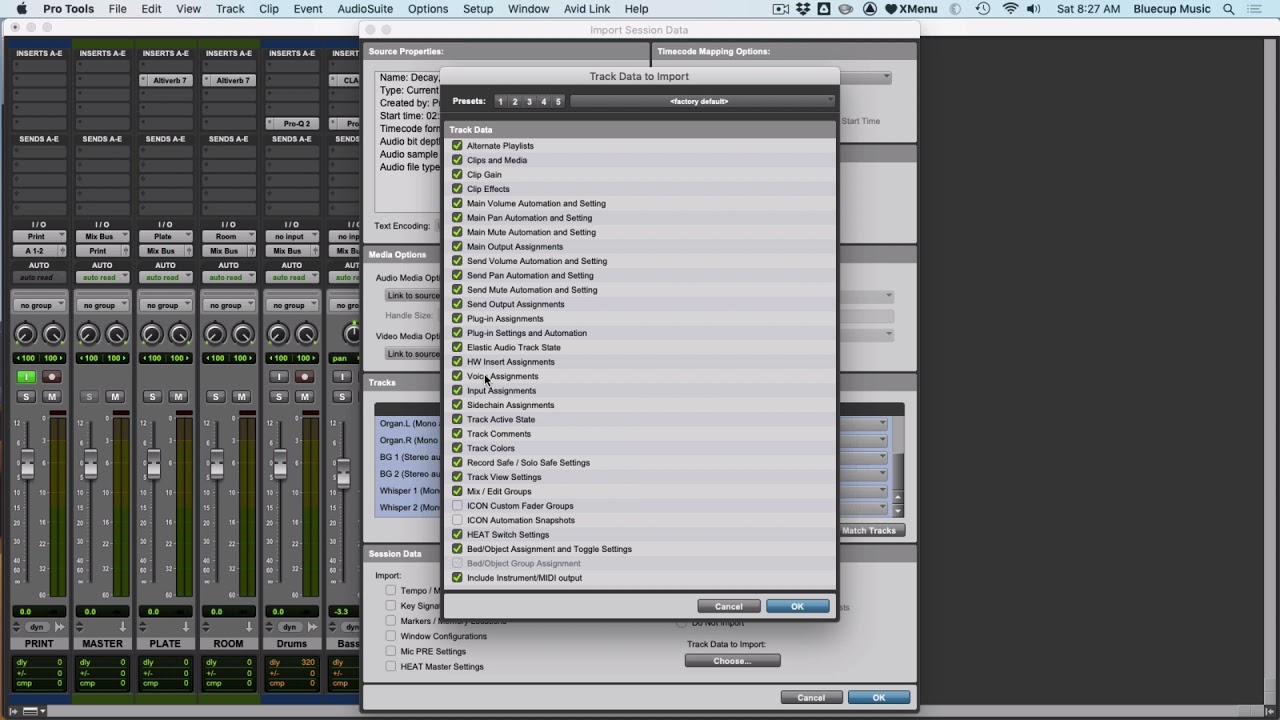This screenshot has width=1280, height=720.
Task: Uncheck Alternate Playlists
Action: click(457, 146)
